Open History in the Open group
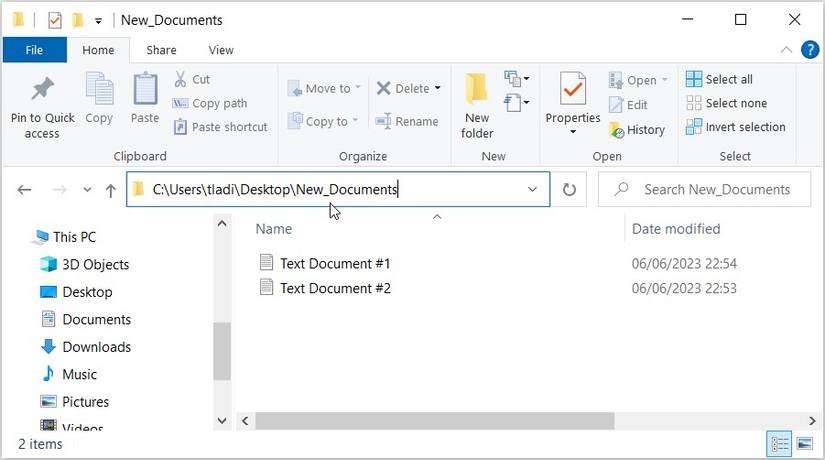The image size is (825, 460). tap(637, 130)
